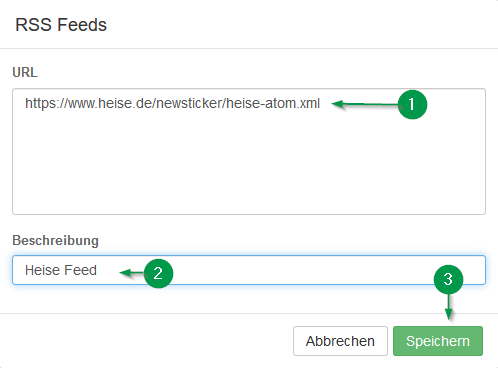498x368 pixels.
Task: Click the word Abbrechen on the cancel button
Action: coord(340,341)
